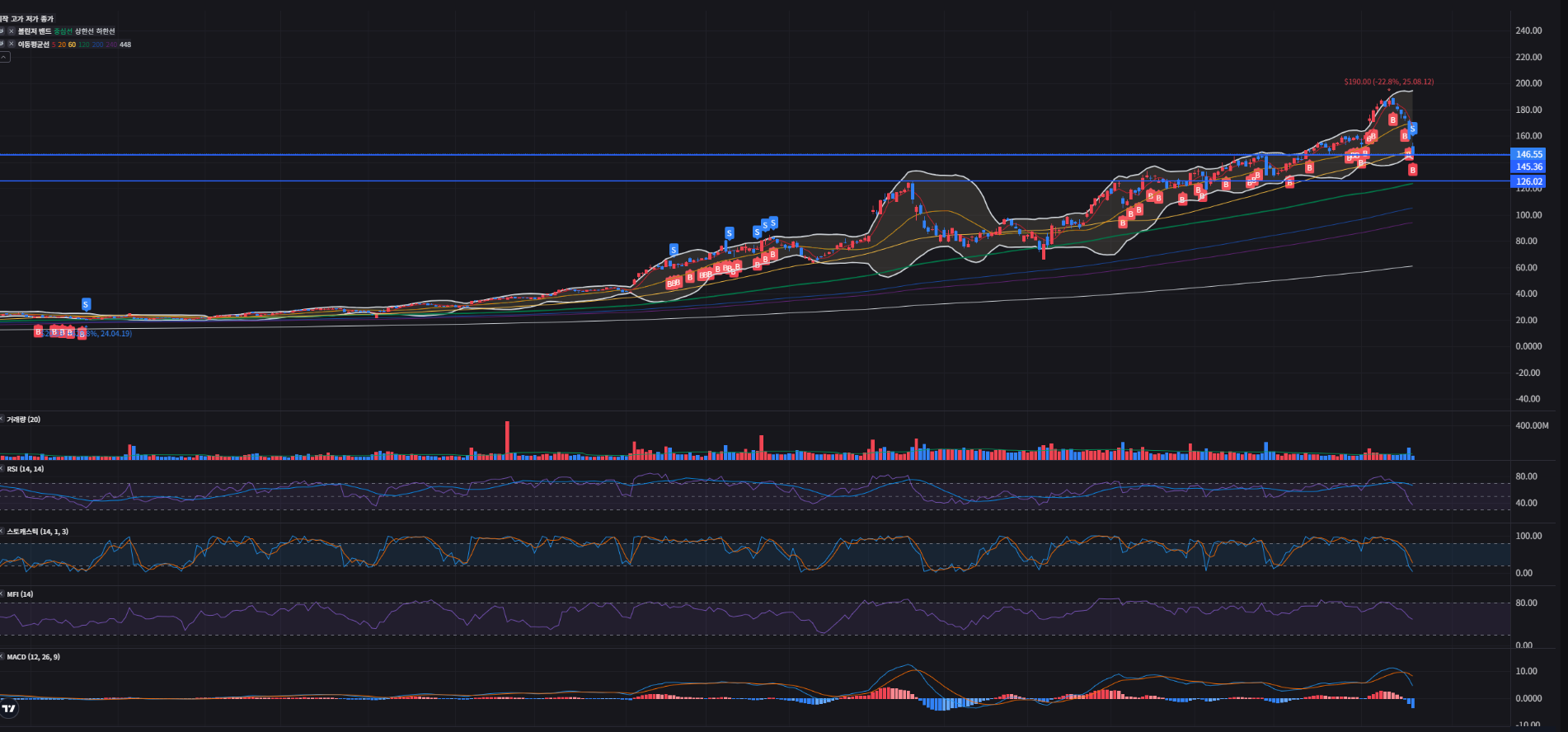
Task: Click the white 448-period moving average value
Action: (x=125, y=45)
